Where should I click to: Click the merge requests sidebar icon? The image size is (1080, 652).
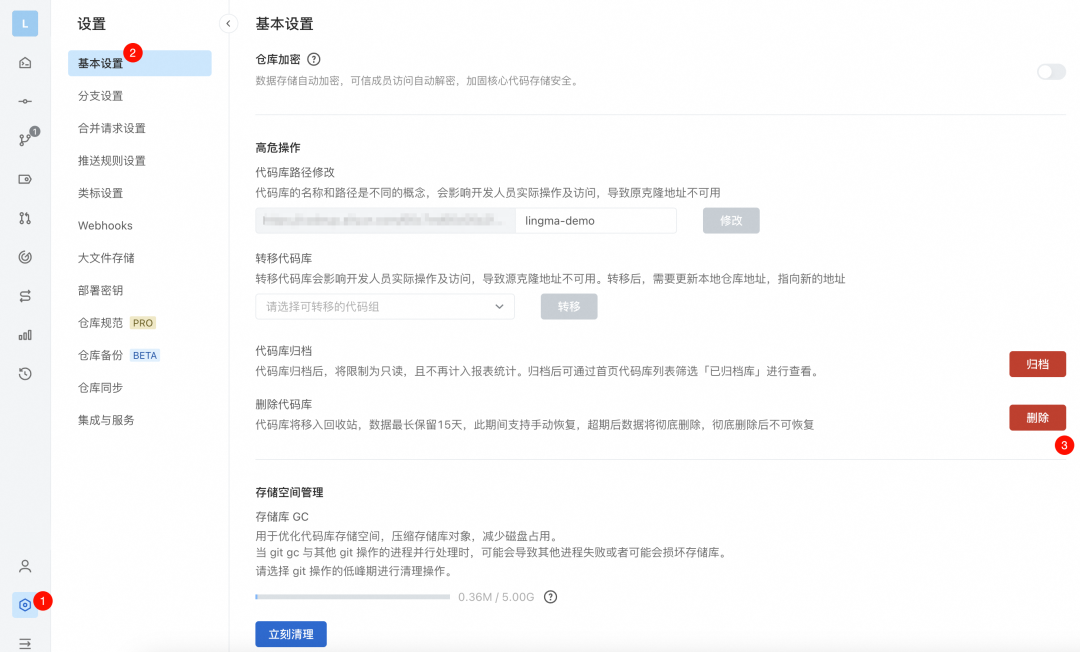point(25,218)
